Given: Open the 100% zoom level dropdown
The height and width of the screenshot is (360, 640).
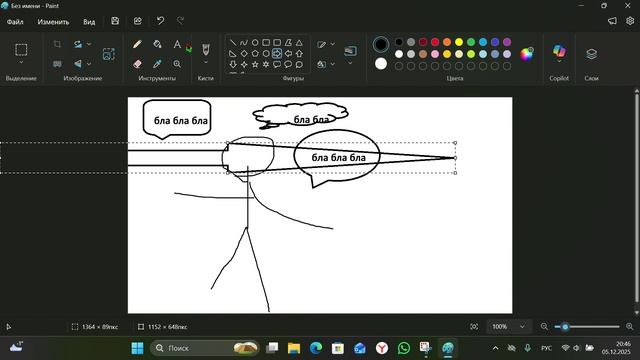Looking at the screenshot, I should click(509, 327).
